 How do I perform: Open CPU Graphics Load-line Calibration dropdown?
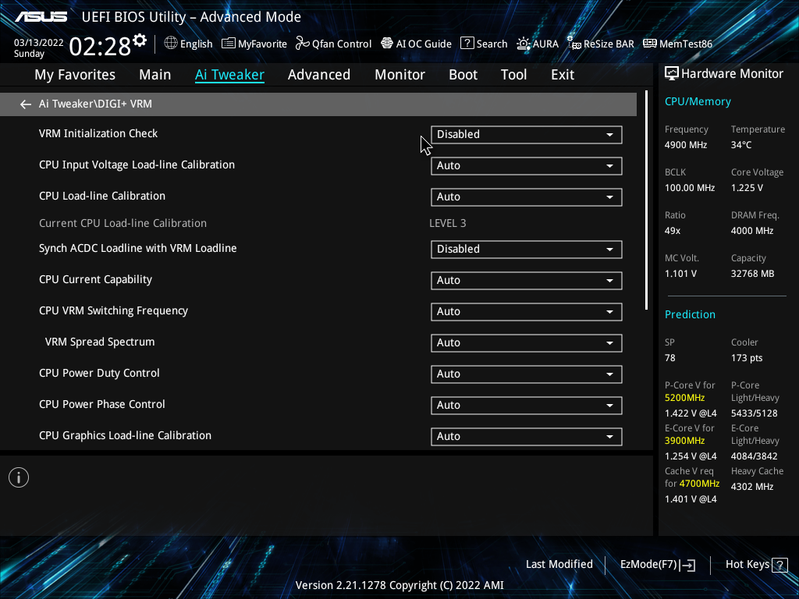click(x=526, y=437)
